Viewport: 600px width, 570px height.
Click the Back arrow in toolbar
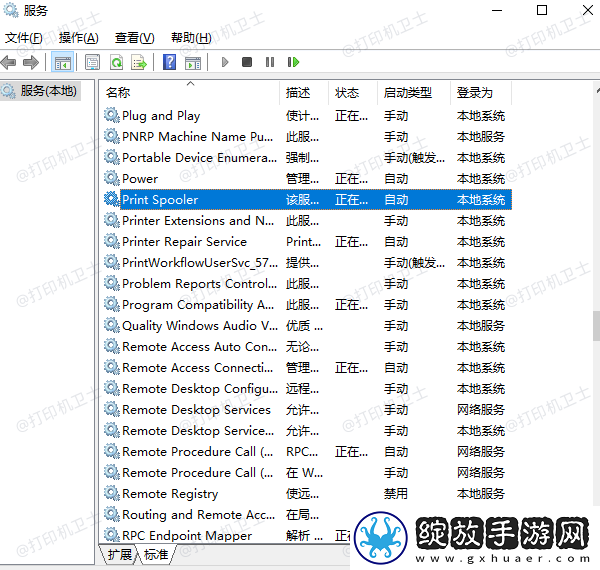[x=8, y=62]
